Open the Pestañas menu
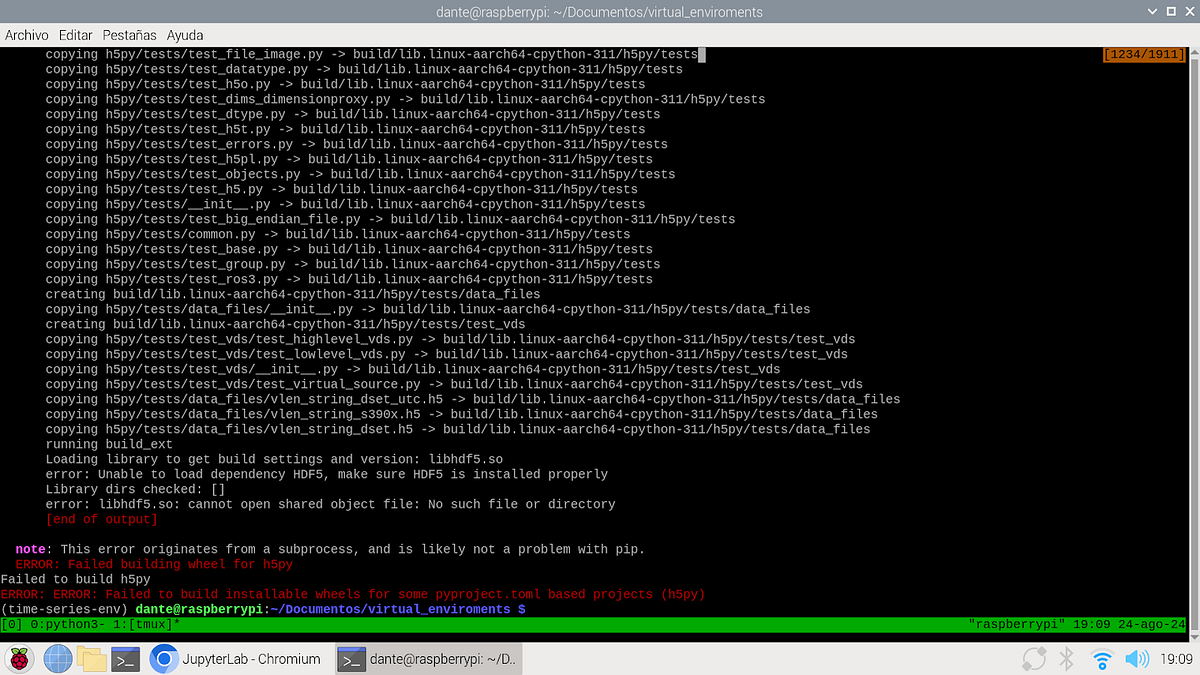The width and height of the screenshot is (1200, 675). [128, 35]
